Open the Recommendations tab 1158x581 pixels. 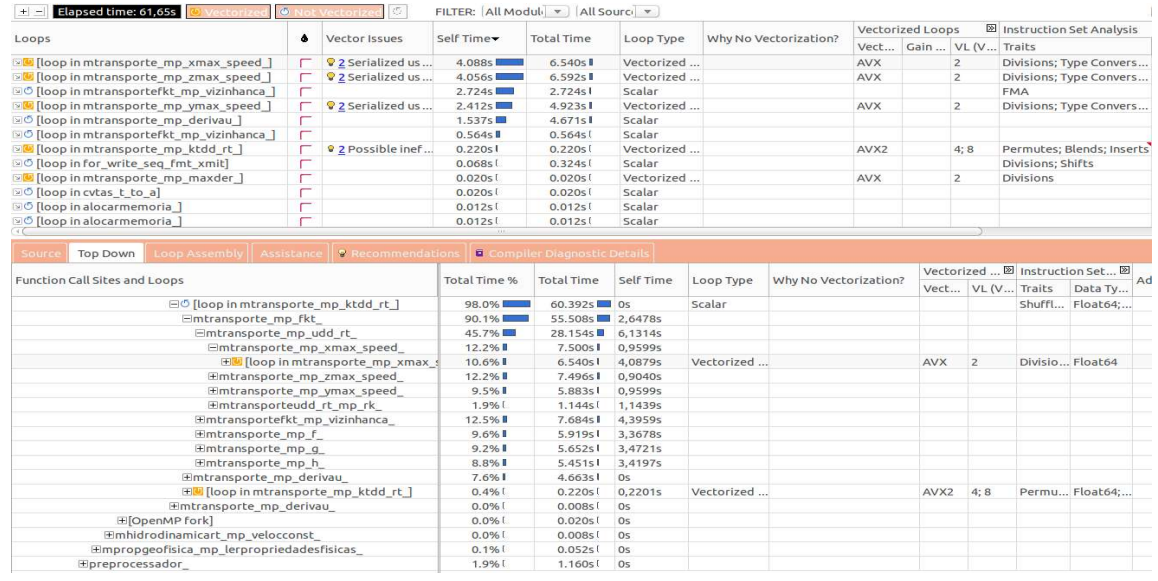400,254
